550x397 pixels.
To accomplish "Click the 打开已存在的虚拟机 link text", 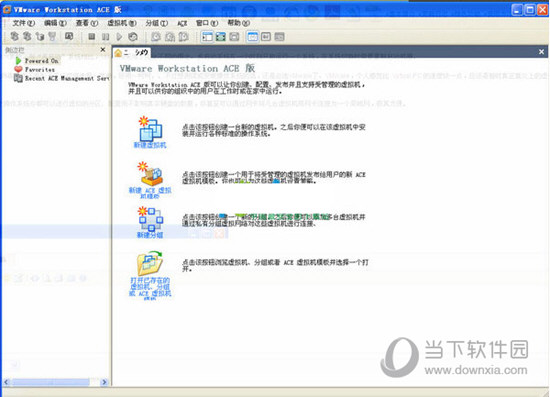I will click(x=150, y=288).
